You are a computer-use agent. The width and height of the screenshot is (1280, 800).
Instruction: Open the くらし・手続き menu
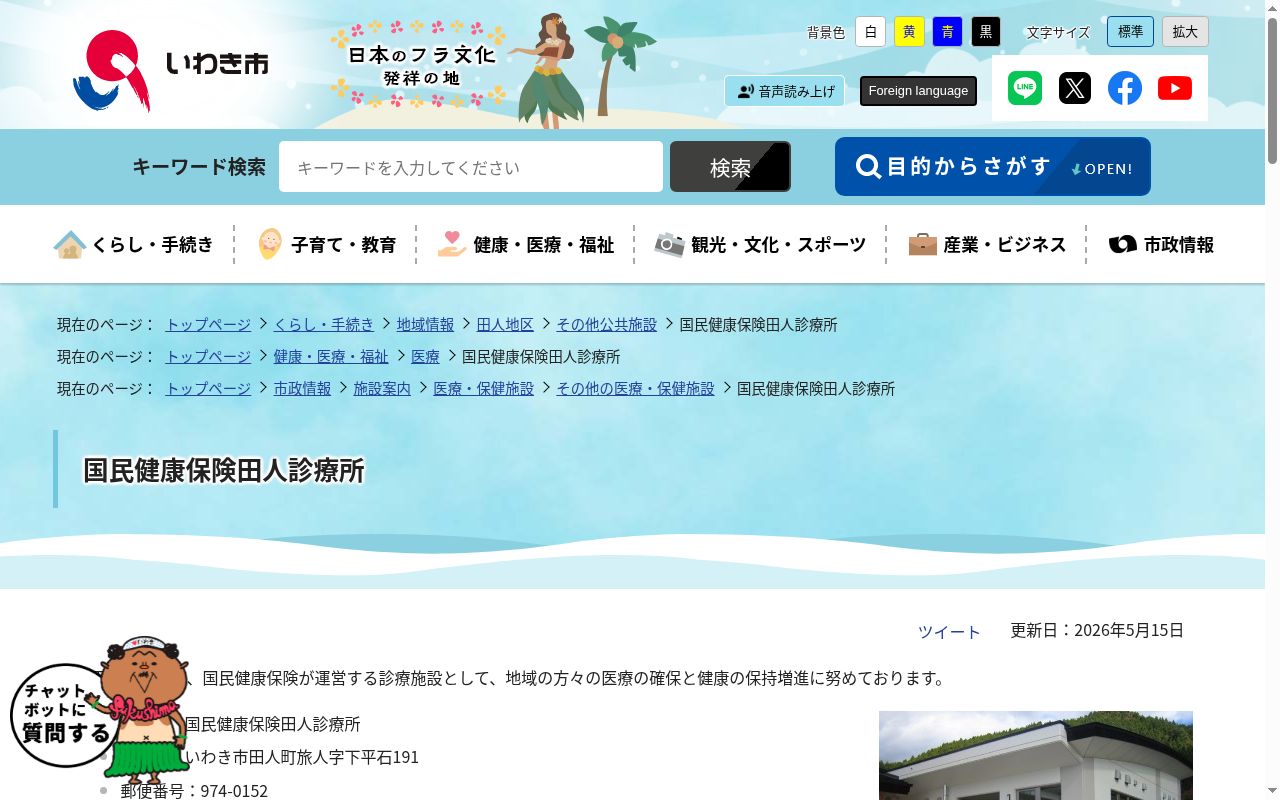click(x=133, y=244)
